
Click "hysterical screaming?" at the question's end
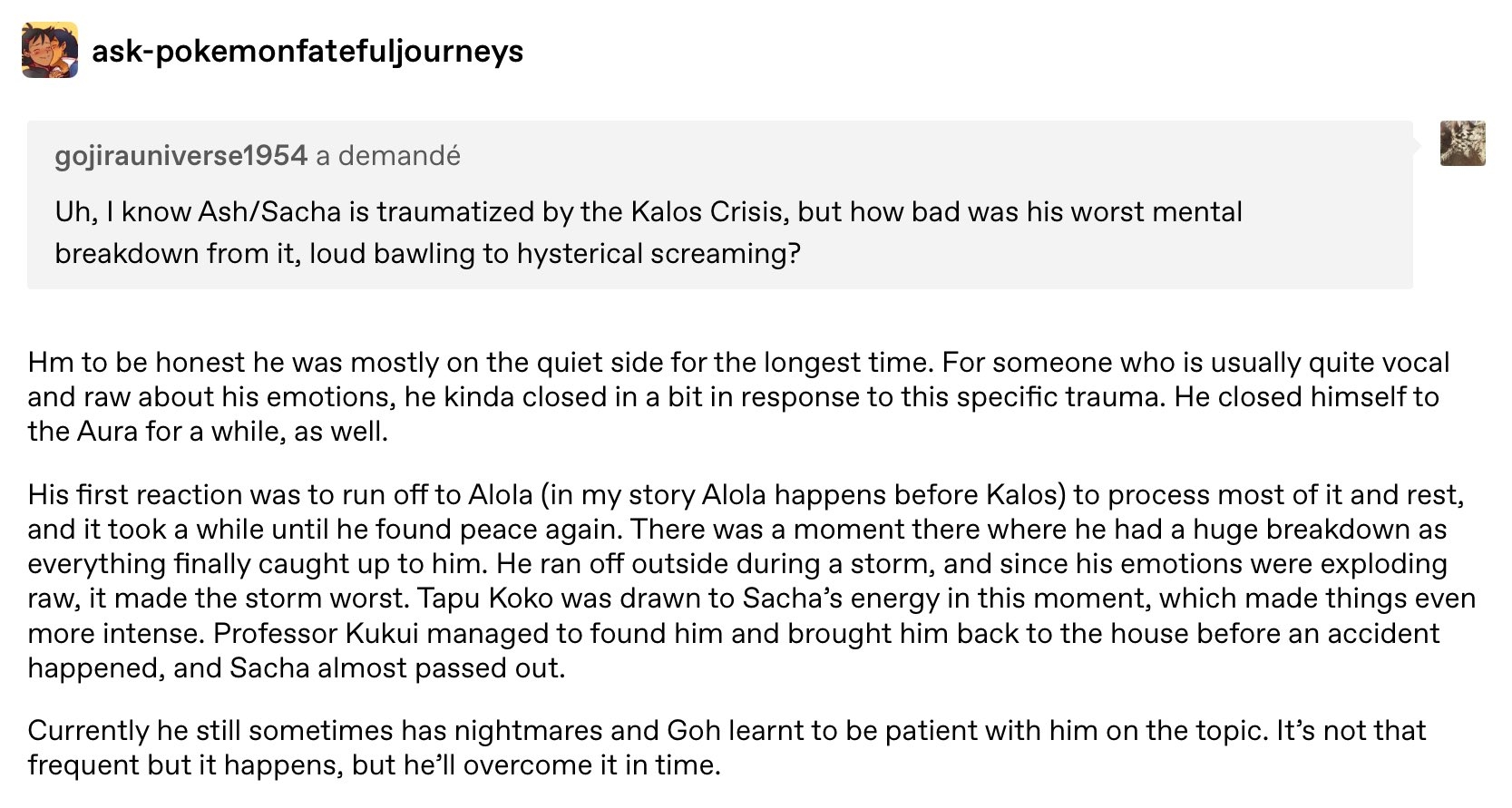tap(658, 253)
